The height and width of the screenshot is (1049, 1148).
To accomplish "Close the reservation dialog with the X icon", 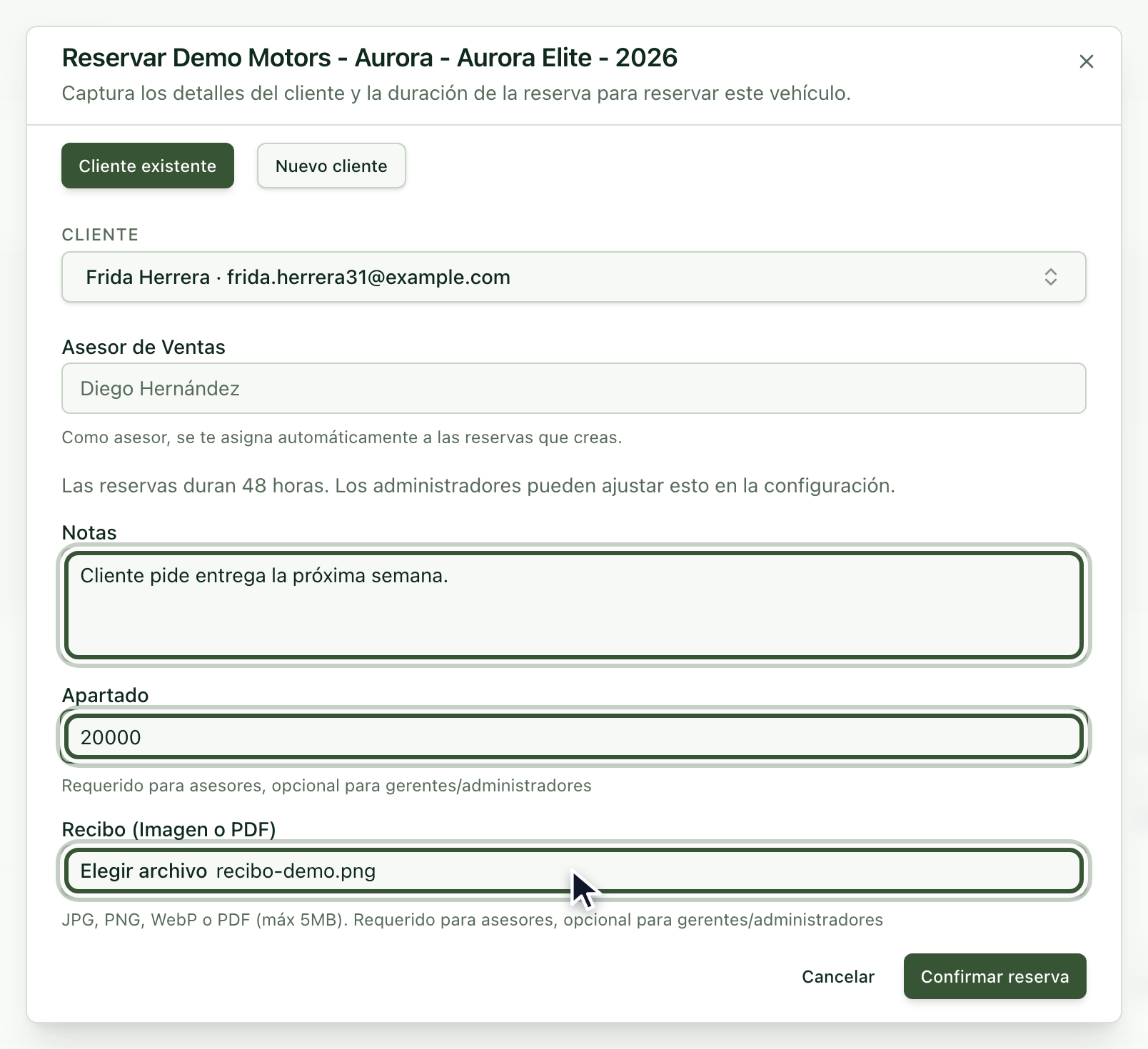I will pos(1086,61).
